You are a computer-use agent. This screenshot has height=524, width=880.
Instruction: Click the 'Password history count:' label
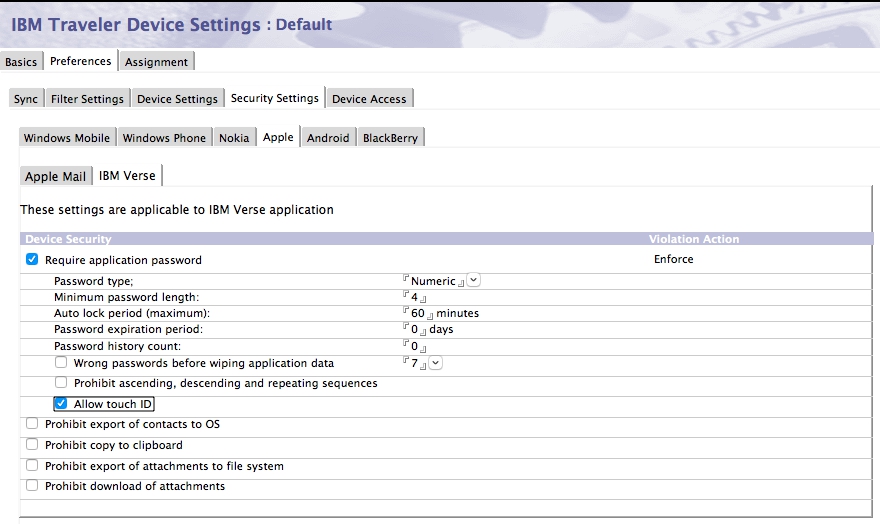[x=117, y=346]
